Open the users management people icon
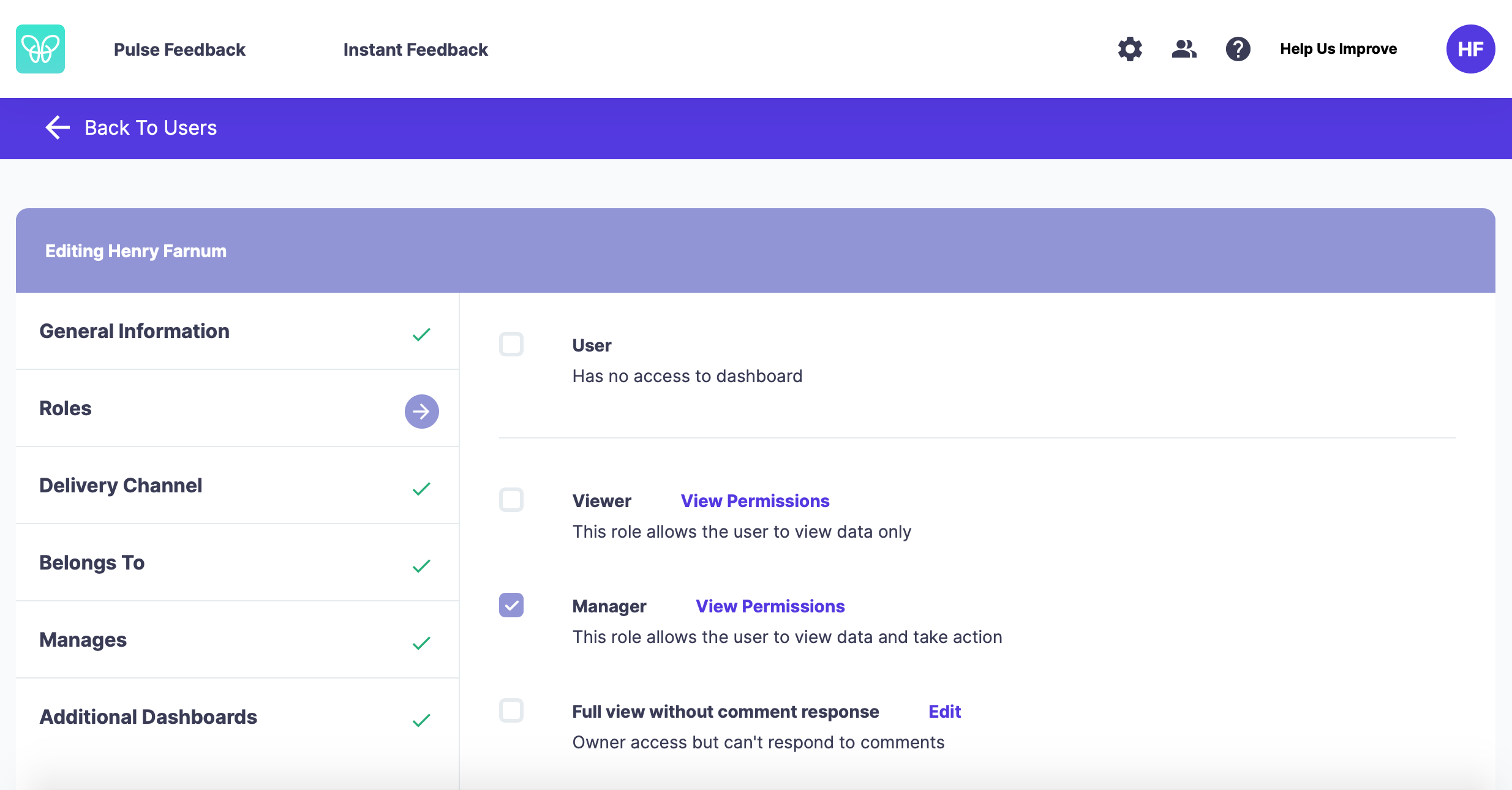 (x=1184, y=49)
